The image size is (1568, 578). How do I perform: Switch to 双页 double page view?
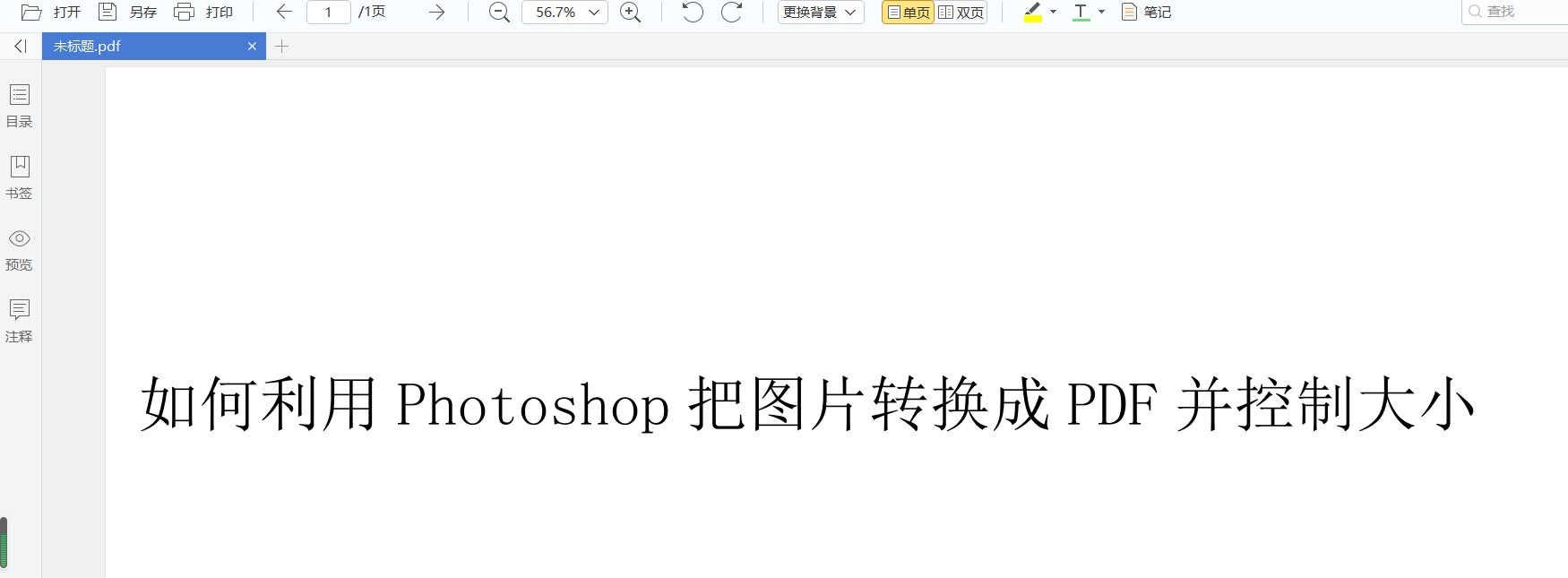pyautogui.click(x=961, y=12)
